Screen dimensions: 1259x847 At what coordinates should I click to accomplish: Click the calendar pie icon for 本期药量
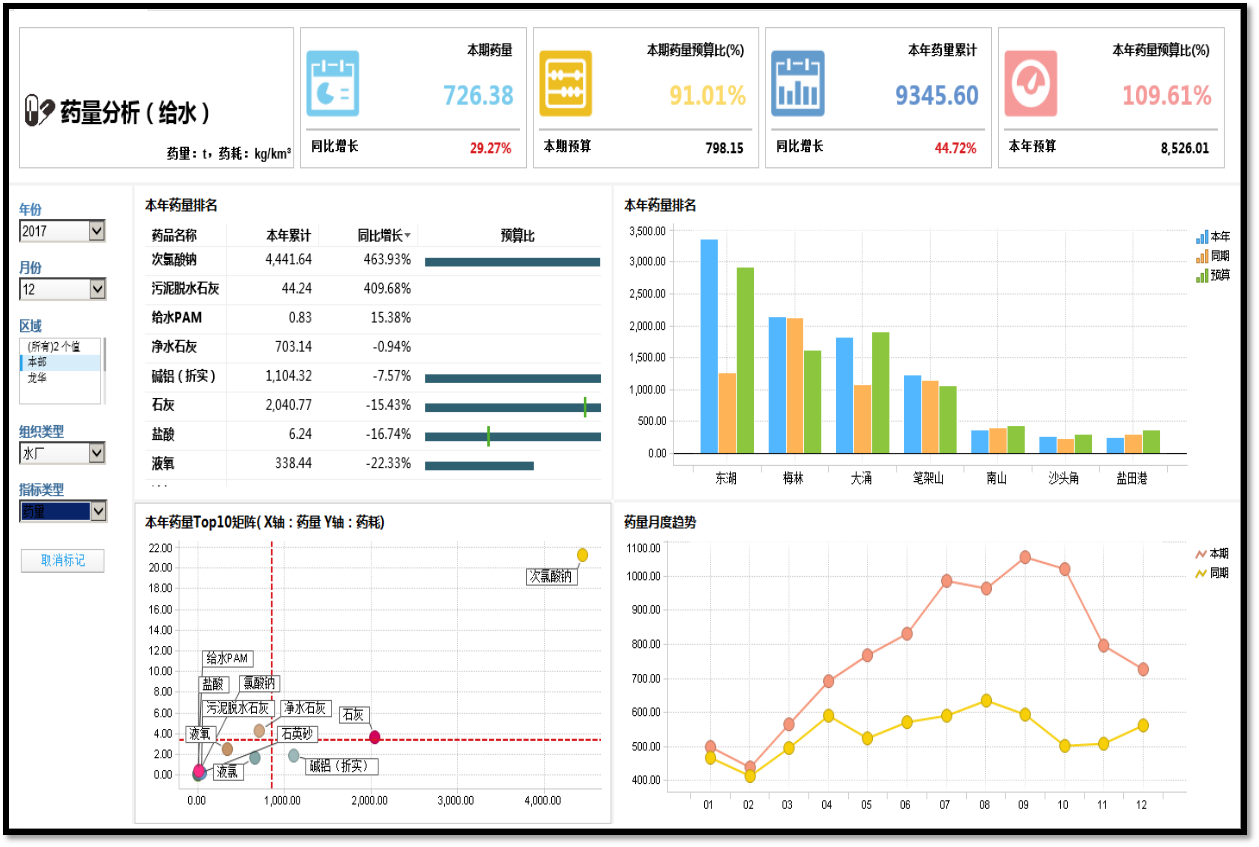point(333,84)
